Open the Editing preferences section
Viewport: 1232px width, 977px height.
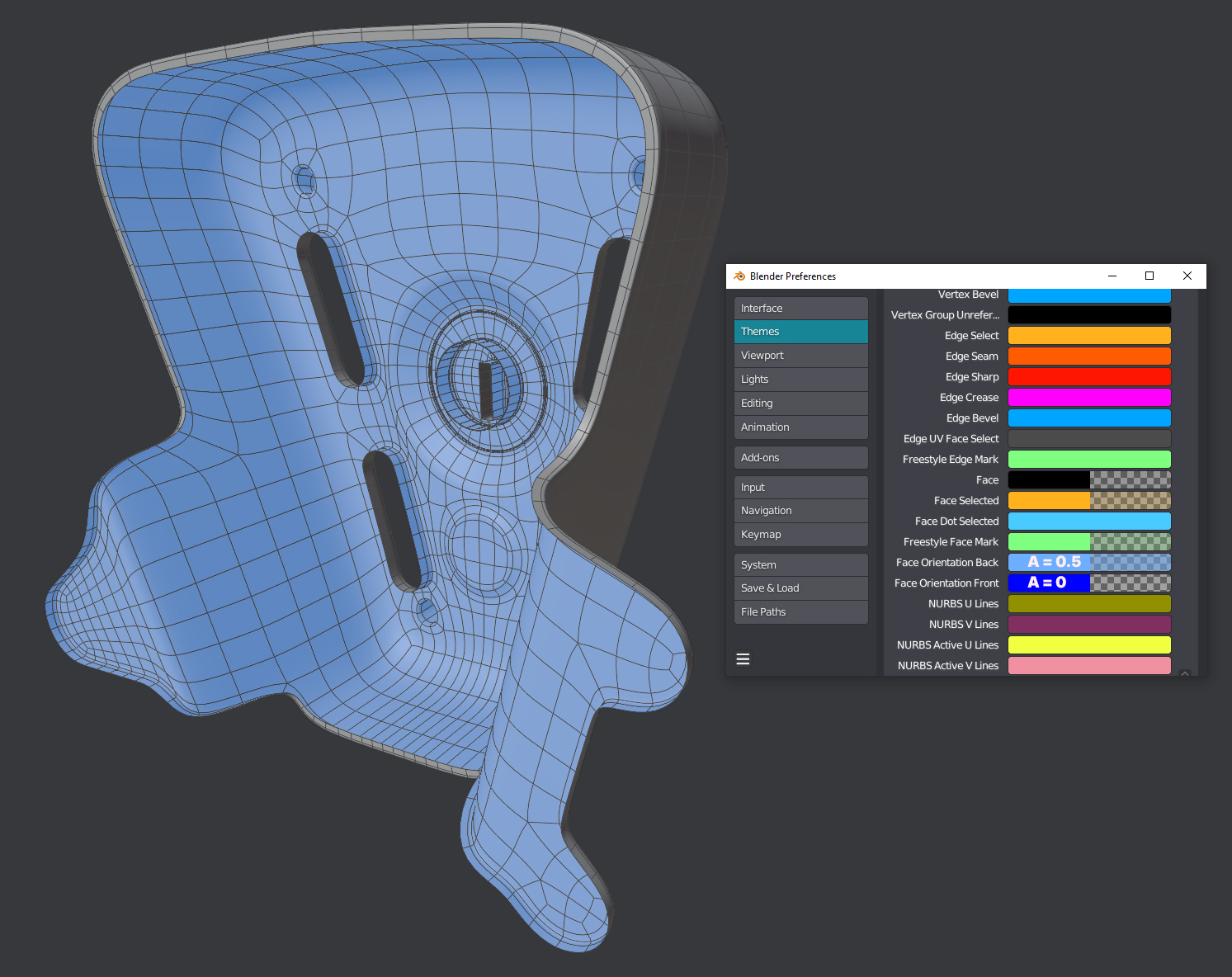(x=800, y=403)
